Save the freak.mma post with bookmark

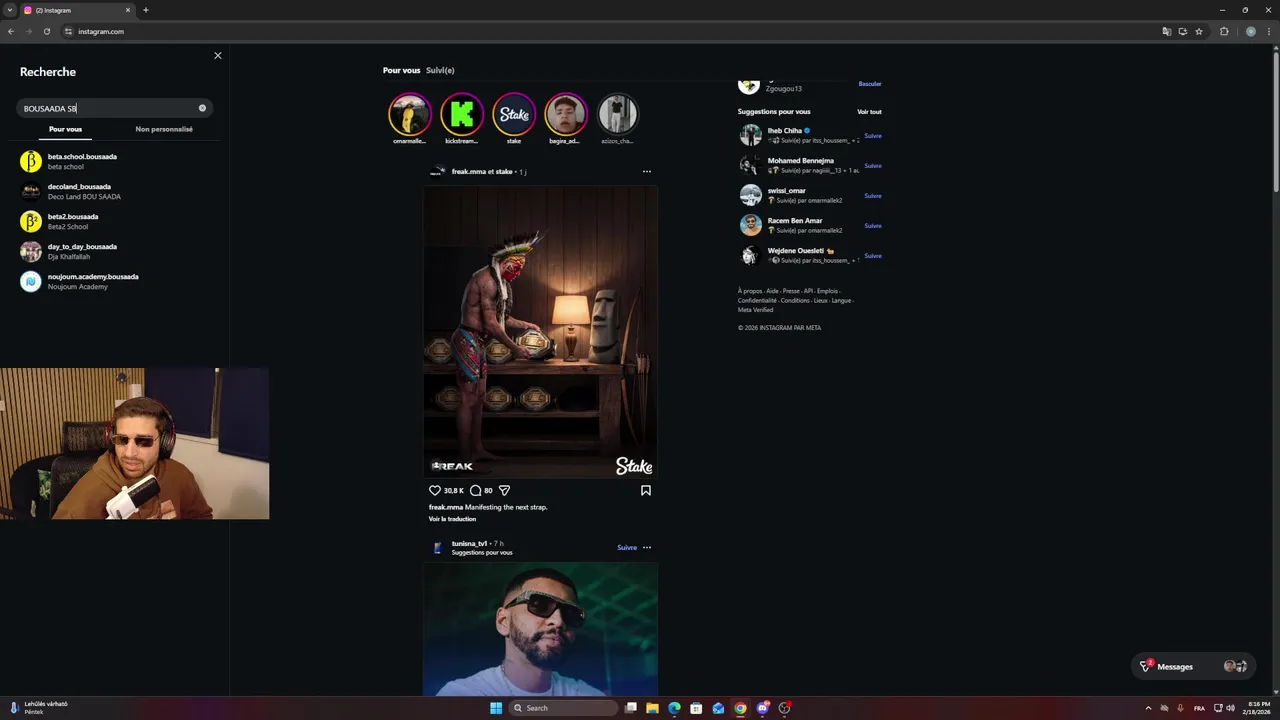pyautogui.click(x=646, y=491)
